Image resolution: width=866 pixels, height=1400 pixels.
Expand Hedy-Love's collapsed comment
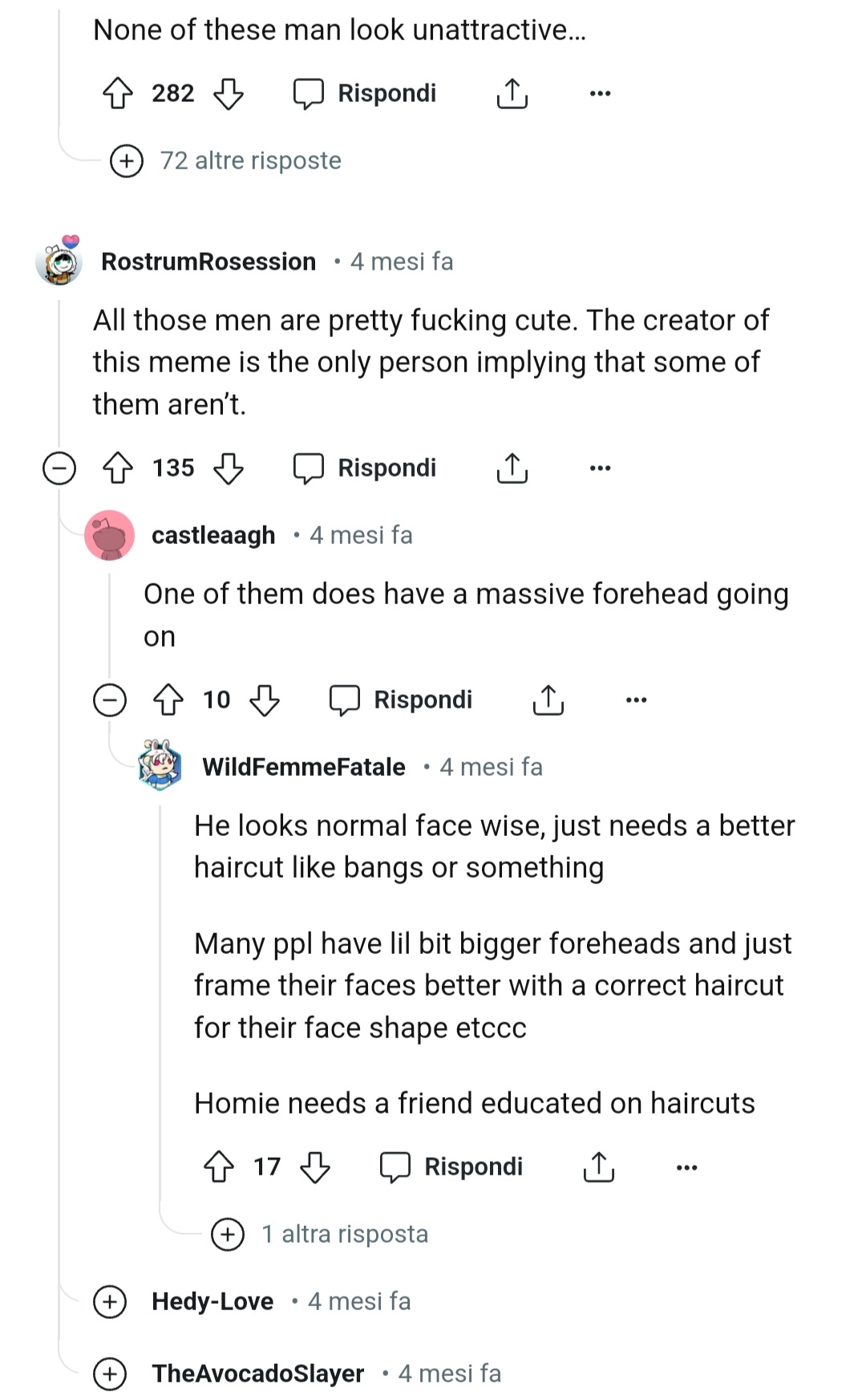(x=111, y=1301)
